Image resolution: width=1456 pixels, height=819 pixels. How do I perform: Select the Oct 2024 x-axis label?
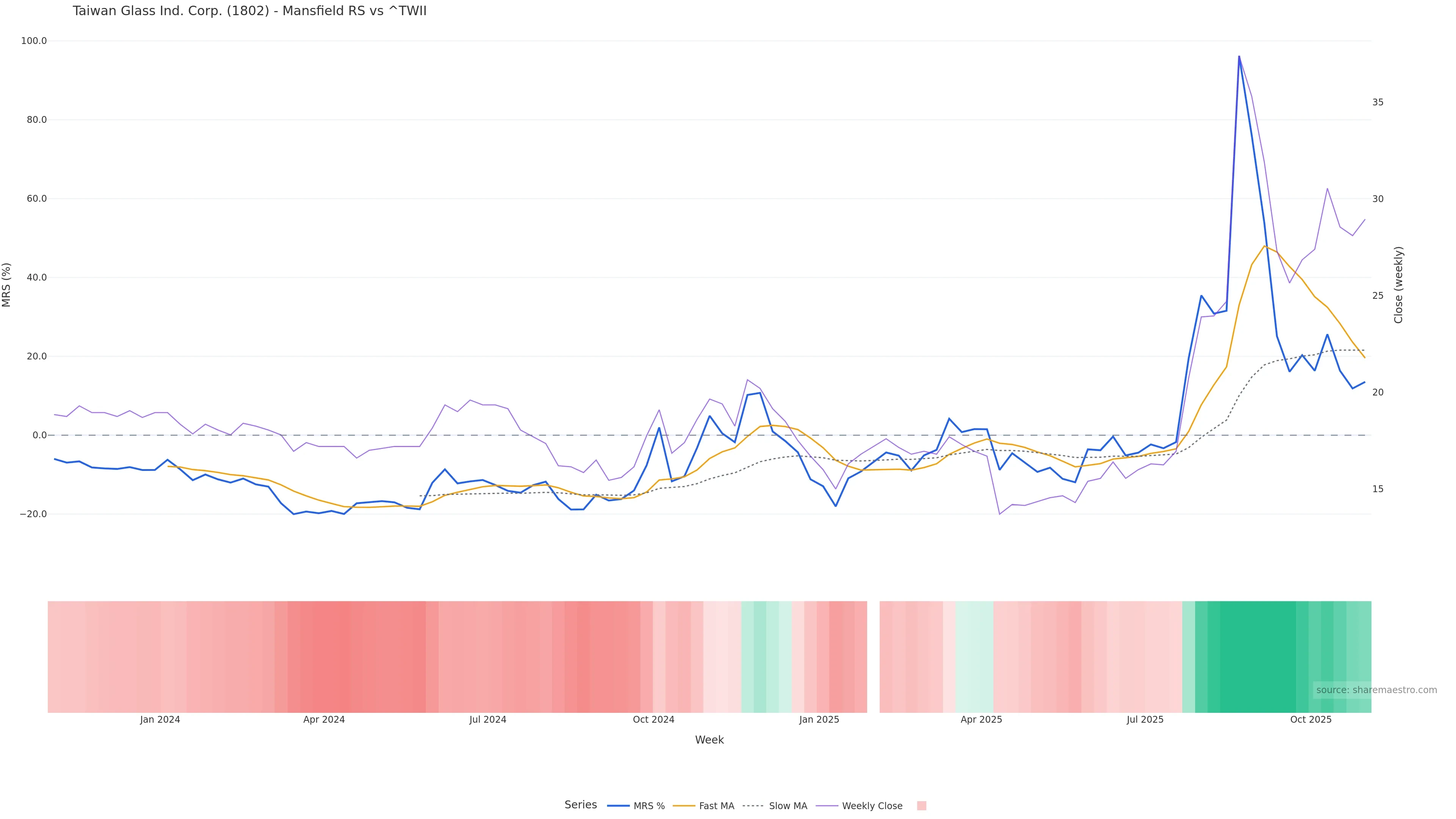(x=653, y=720)
